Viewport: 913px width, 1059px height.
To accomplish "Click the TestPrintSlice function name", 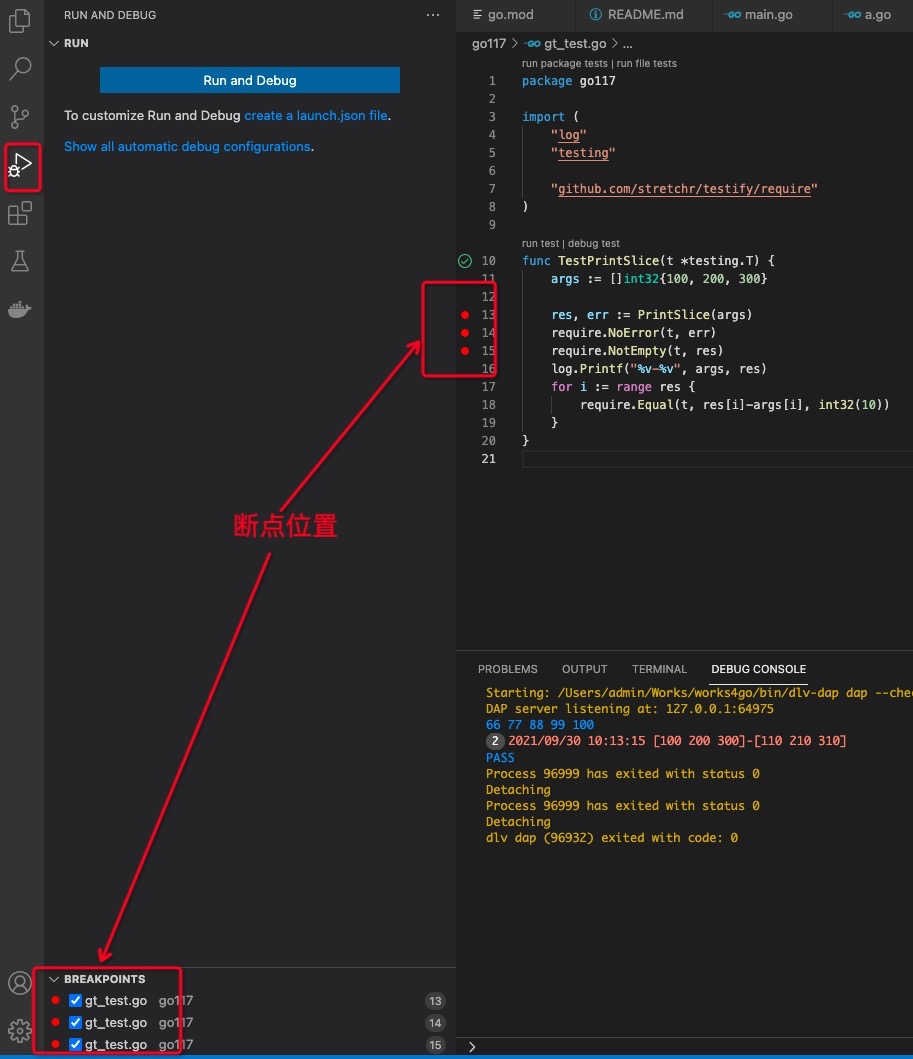I will click(608, 261).
